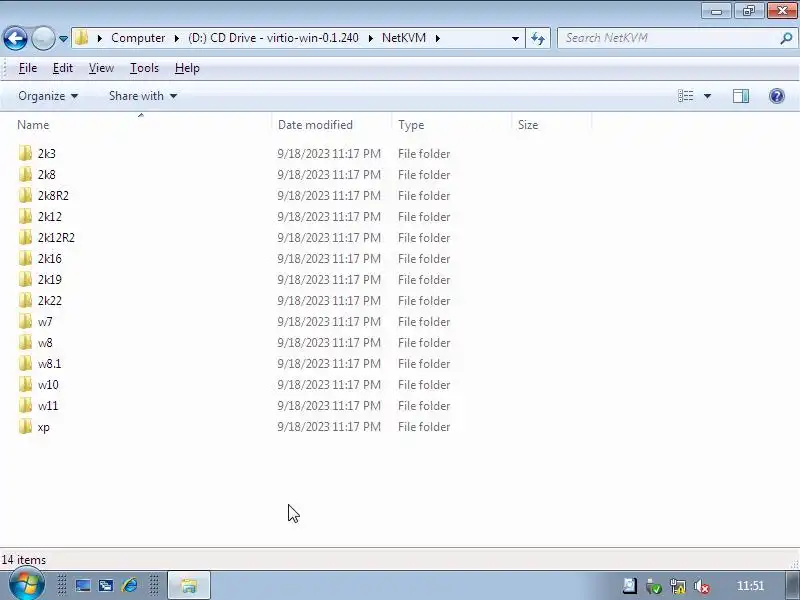Click the folder icon in the address bar

pos(82,38)
